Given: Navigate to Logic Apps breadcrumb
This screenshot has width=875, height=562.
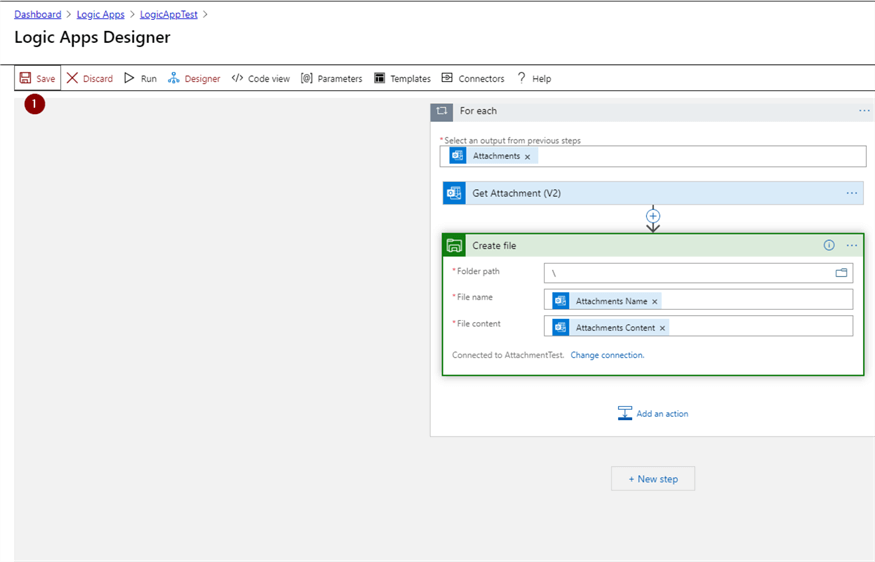Looking at the screenshot, I should [x=101, y=14].
